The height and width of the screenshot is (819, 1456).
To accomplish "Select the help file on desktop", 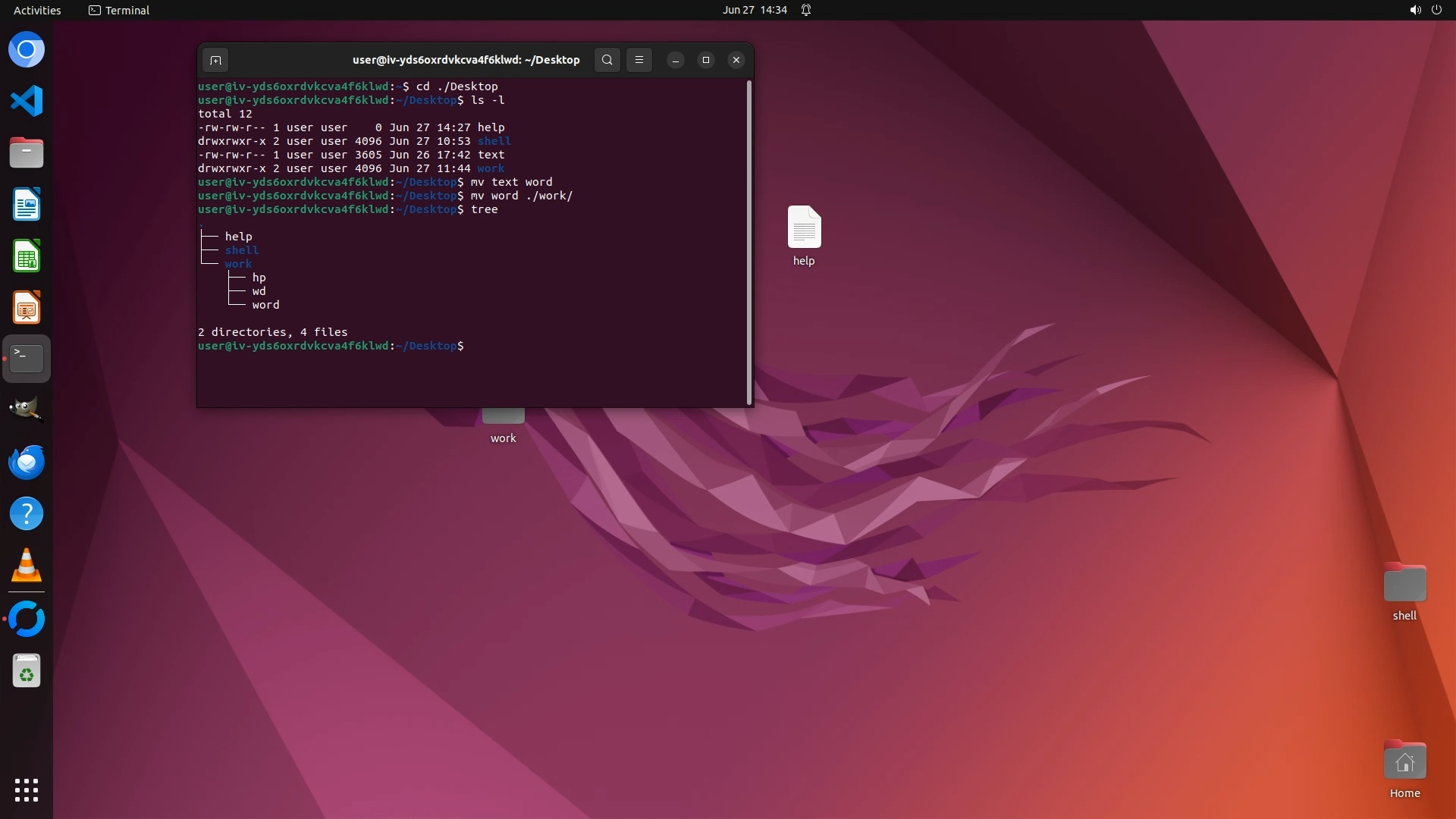I will click(804, 228).
